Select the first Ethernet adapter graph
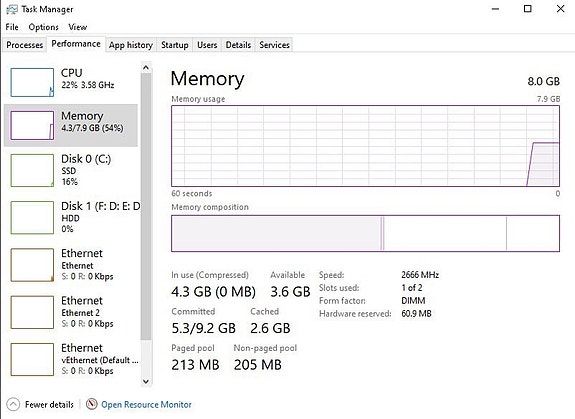 (x=32, y=265)
